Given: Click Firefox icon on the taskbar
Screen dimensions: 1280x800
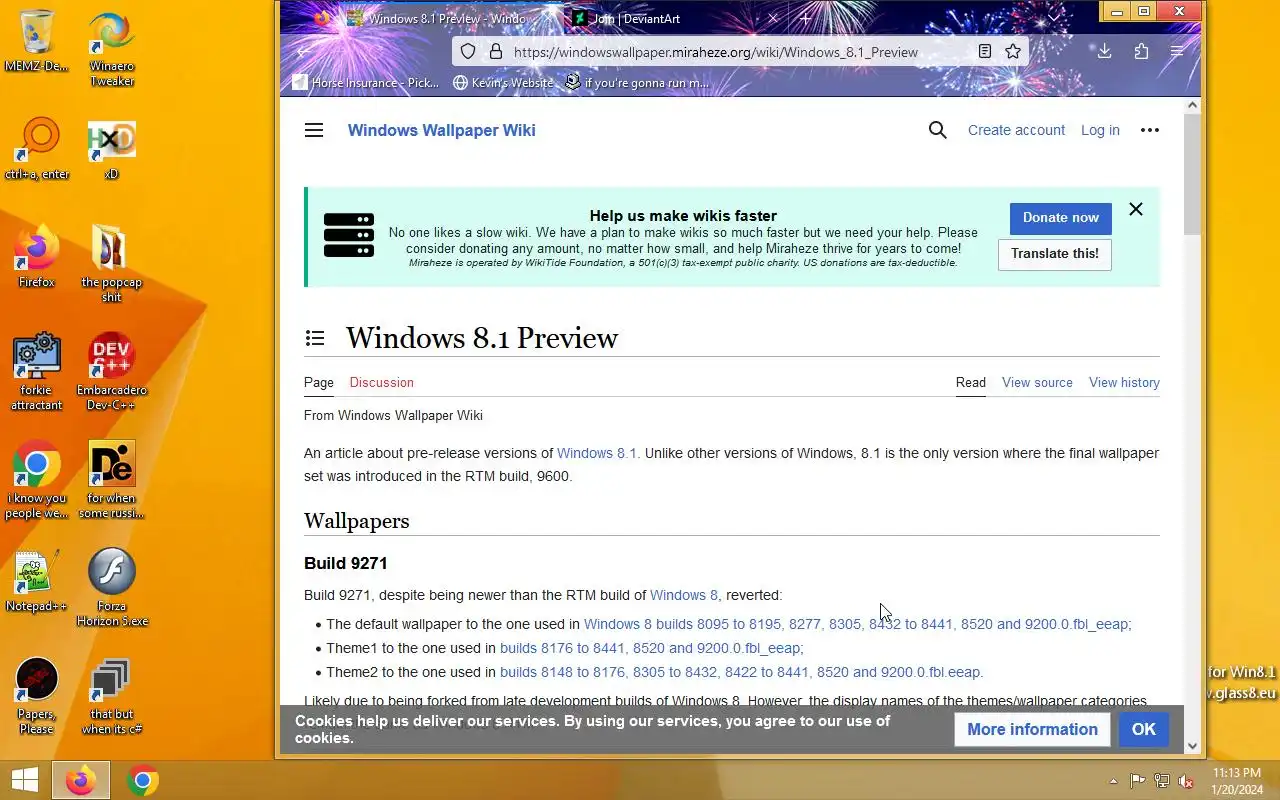Looking at the screenshot, I should pyautogui.click(x=81, y=780).
